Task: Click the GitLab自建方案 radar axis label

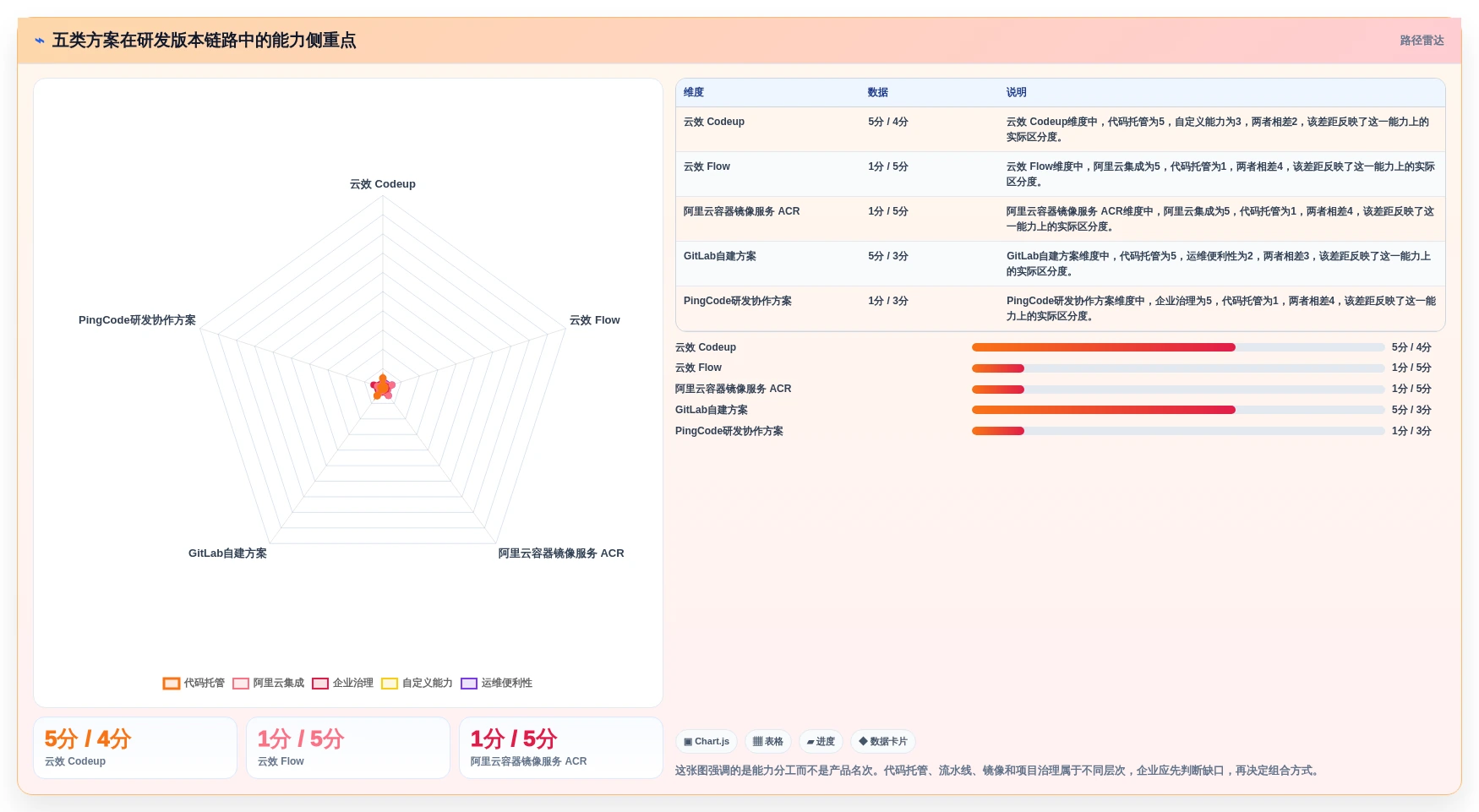Action: pyautogui.click(x=227, y=553)
